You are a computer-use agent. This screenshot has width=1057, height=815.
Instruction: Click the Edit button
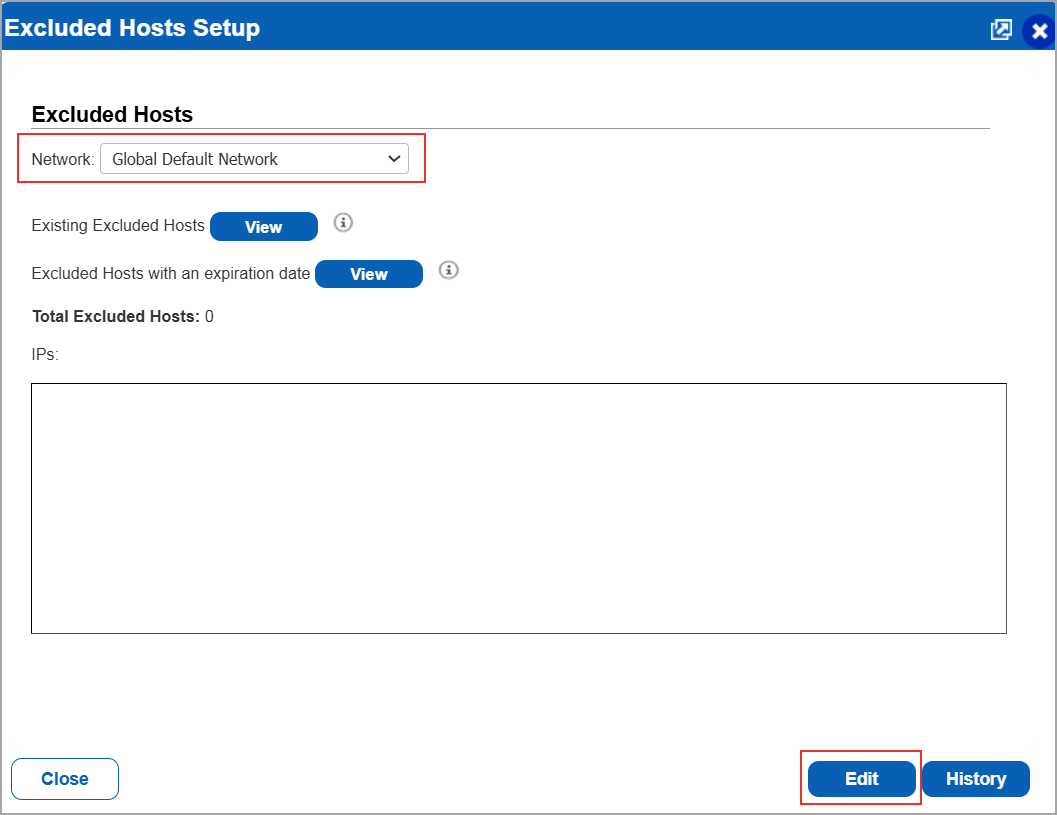point(862,779)
